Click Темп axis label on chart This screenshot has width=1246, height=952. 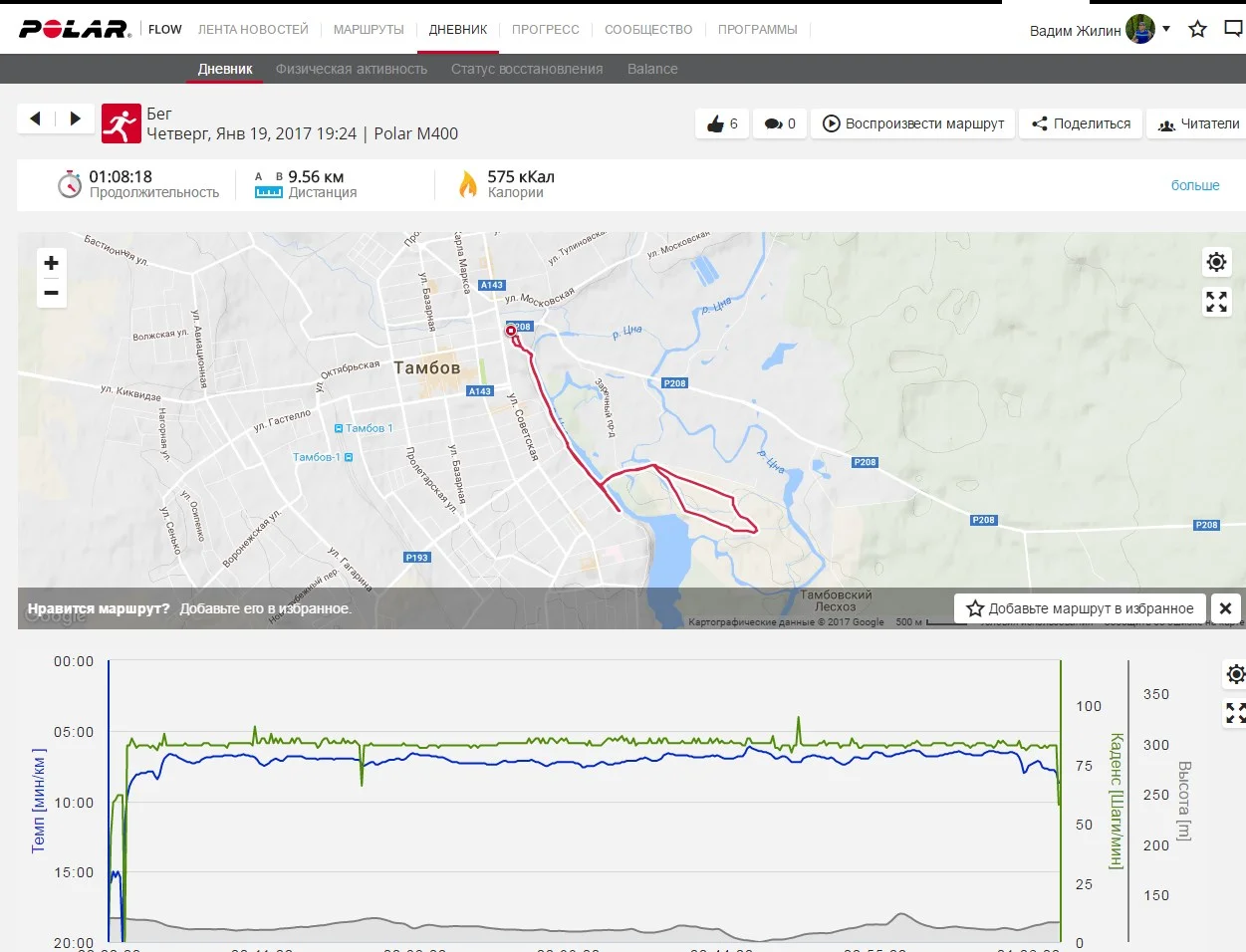click(38, 801)
